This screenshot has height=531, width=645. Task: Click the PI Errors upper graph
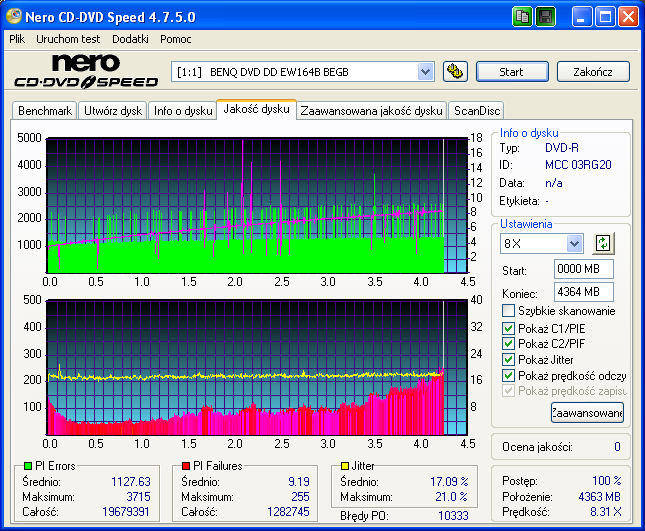click(257, 205)
